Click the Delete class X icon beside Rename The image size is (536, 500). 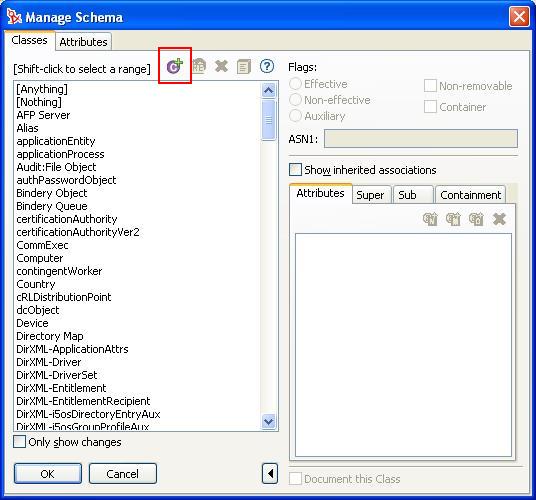coord(222,66)
